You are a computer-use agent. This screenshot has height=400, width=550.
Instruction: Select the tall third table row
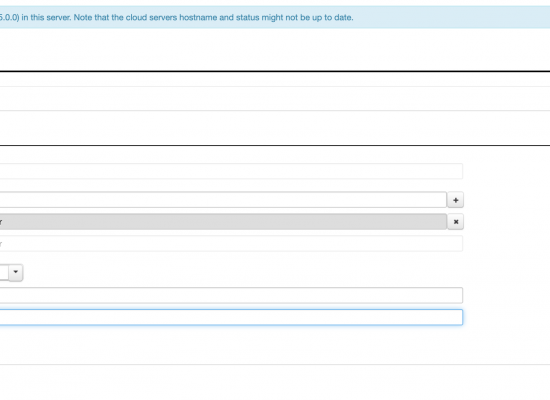(275, 128)
